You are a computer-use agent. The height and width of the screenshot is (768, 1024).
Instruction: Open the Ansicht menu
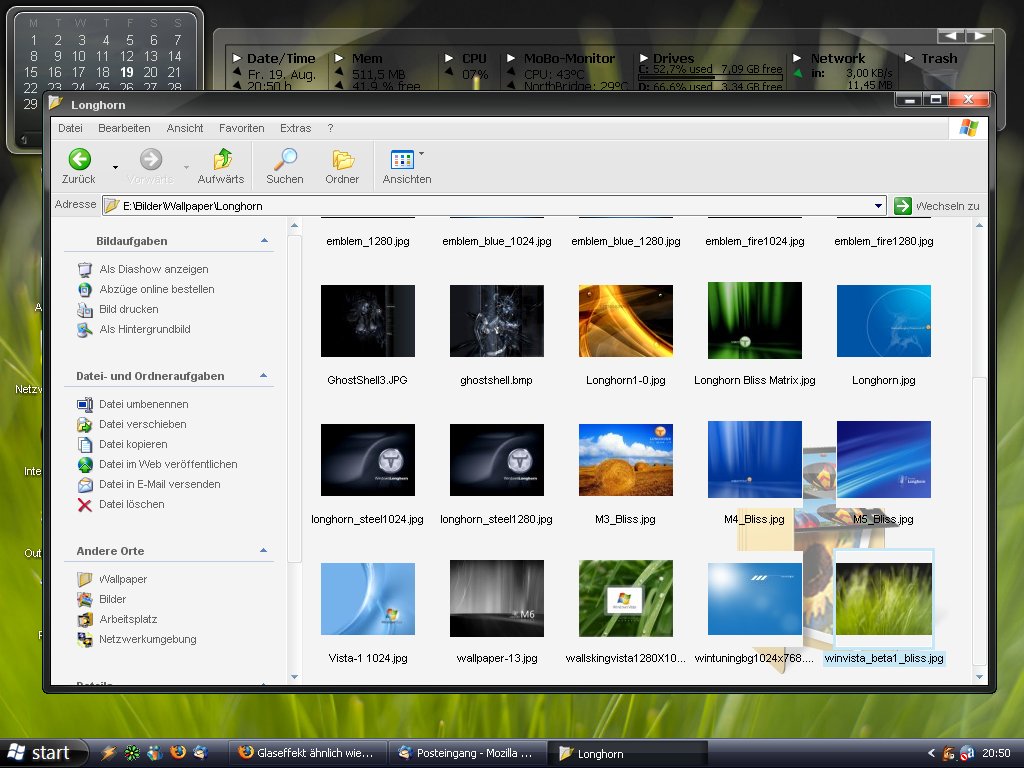click(185, 128)
